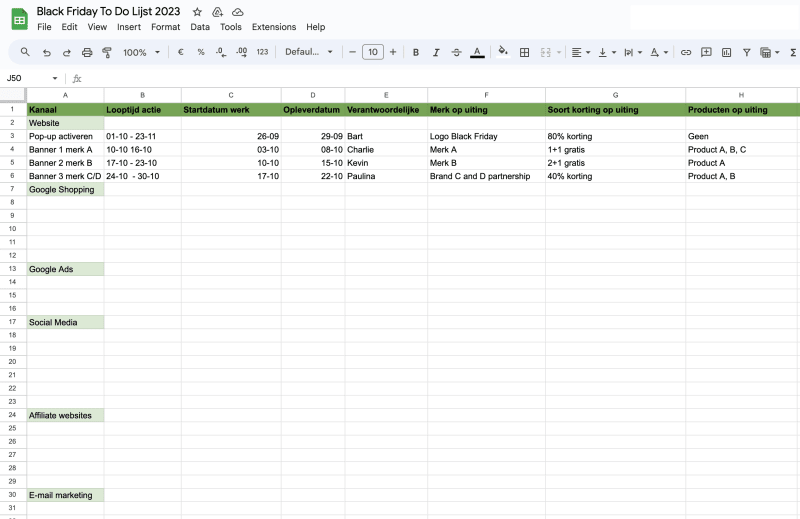Select the Google Shopping cell
This screenshot has width=800, height=519.
click(x=65, y=189)
